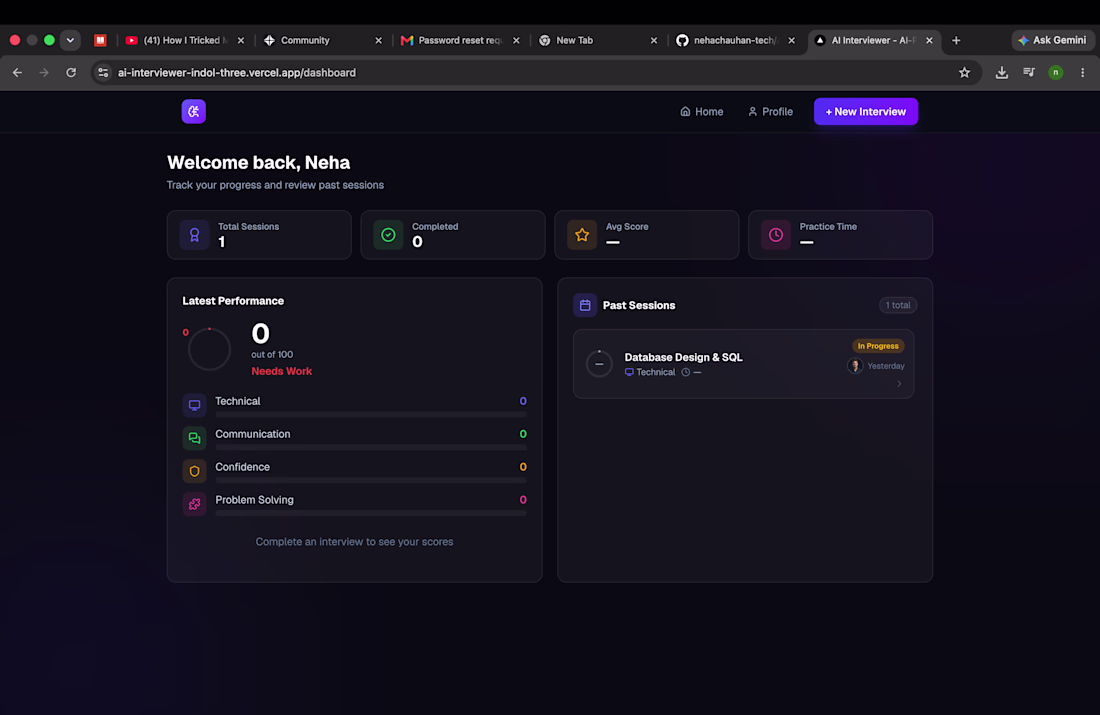Switch to the nehachauhan-tech GitHub tab

coord(735,41)
